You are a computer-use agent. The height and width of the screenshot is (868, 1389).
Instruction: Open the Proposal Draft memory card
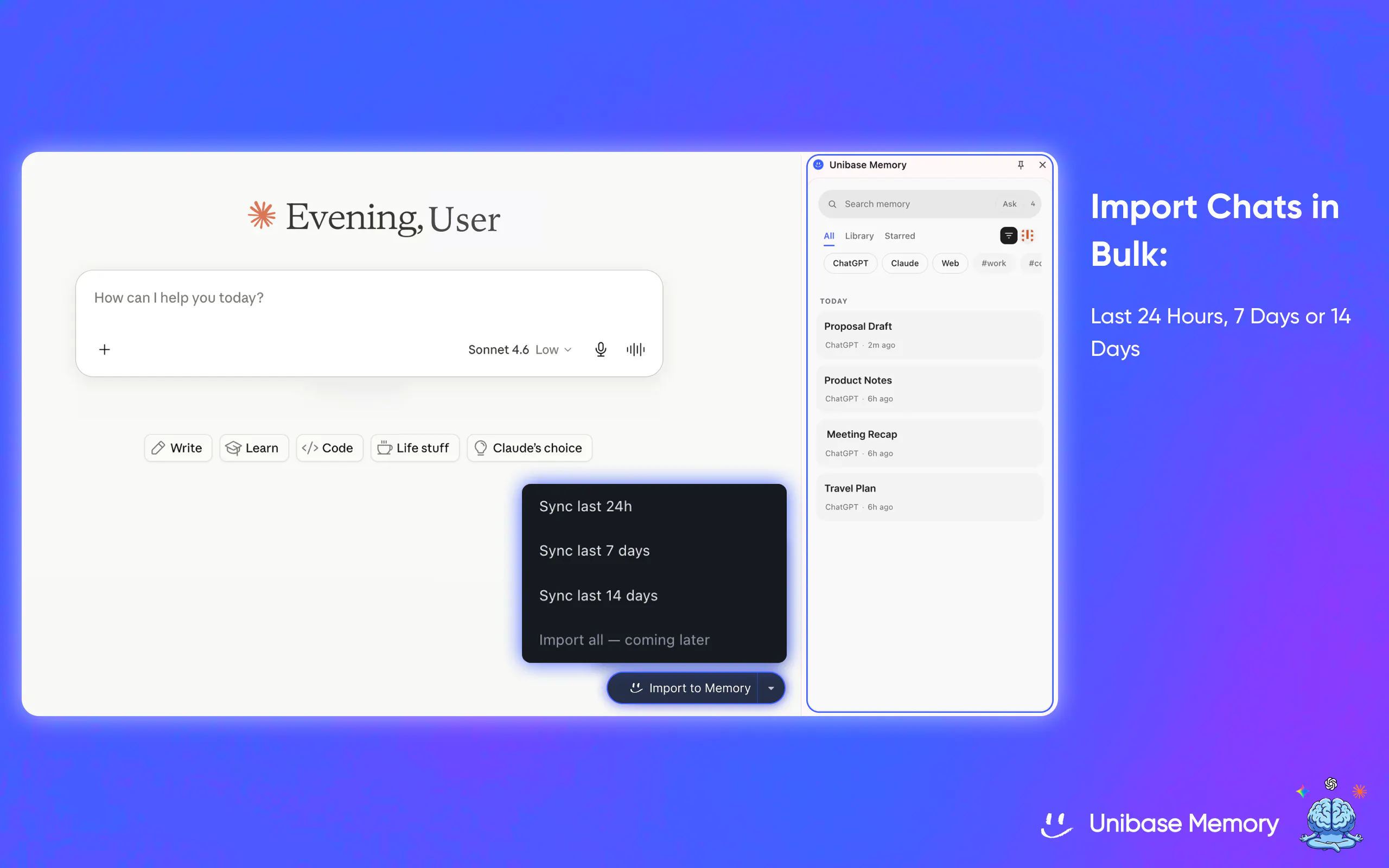(929, 335)
